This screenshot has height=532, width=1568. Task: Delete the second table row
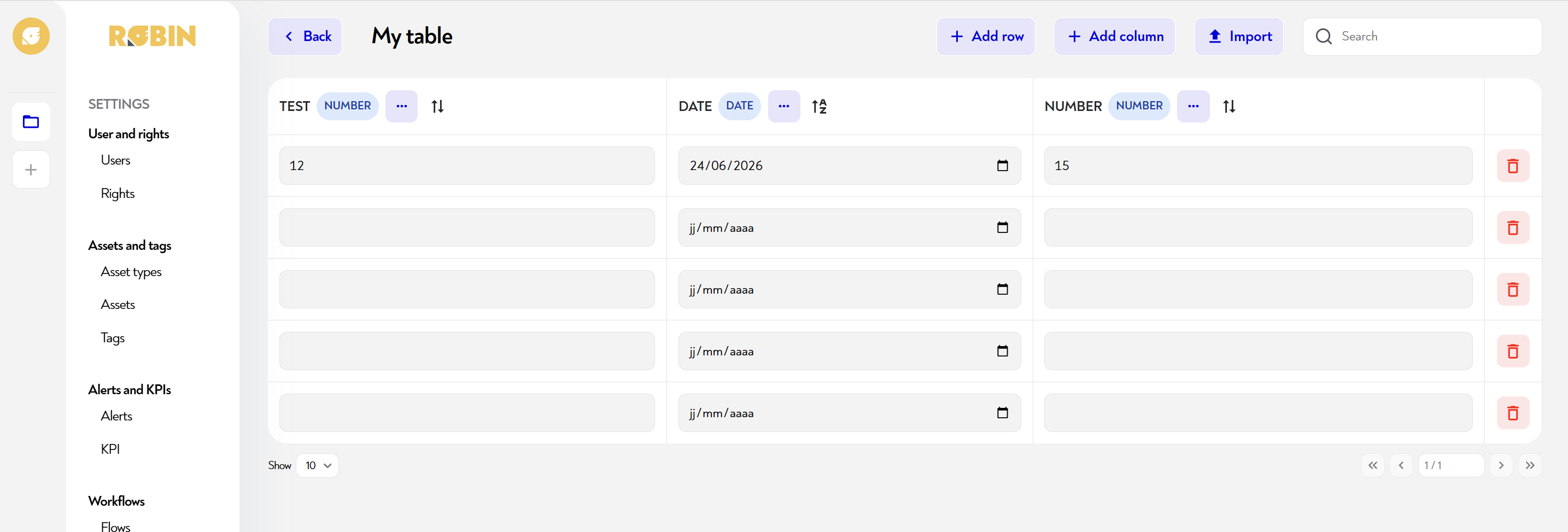coord(1513,227)
